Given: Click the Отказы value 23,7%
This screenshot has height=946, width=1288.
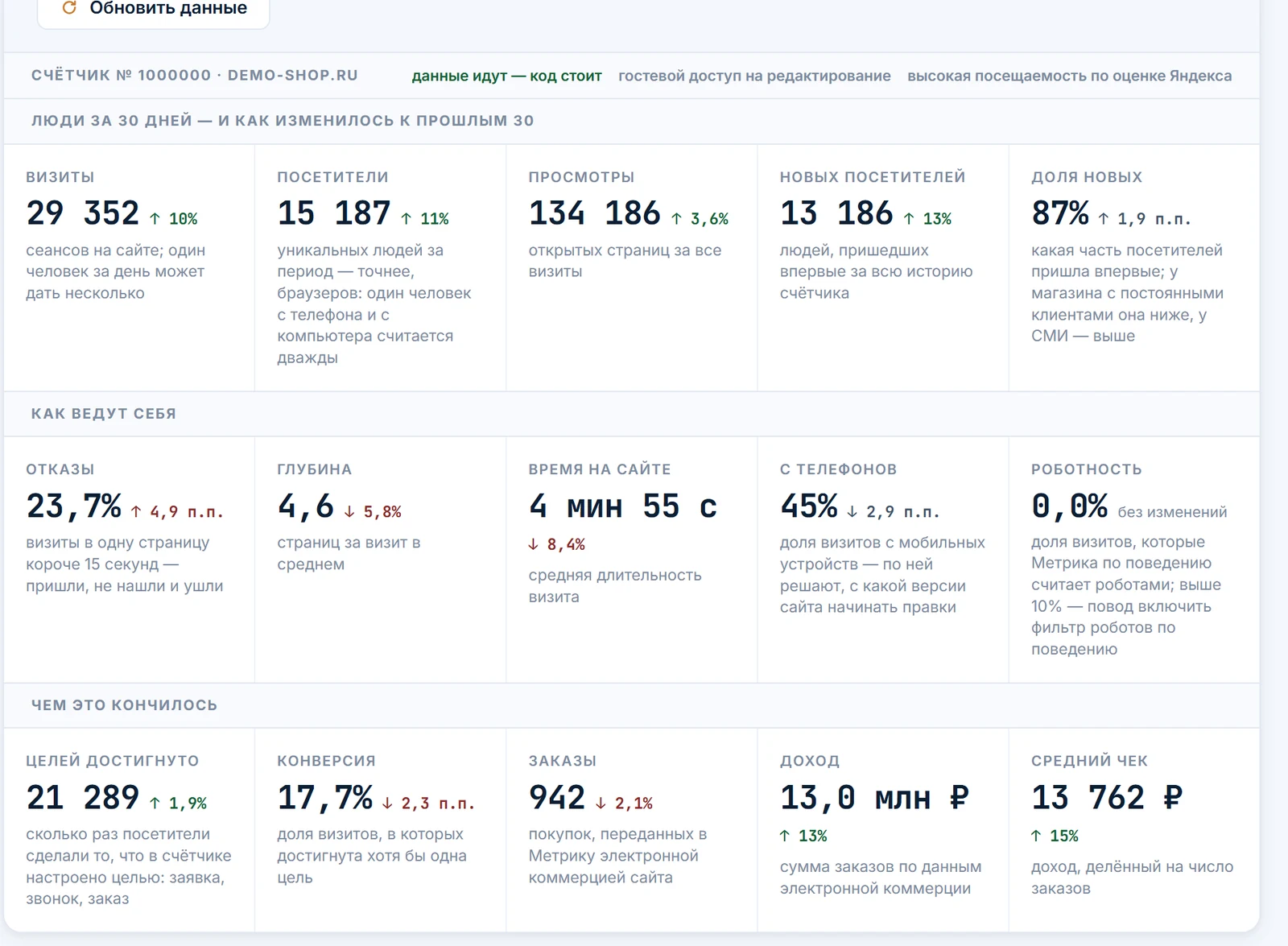Looking at the screenshot, I should pos(73,506).
